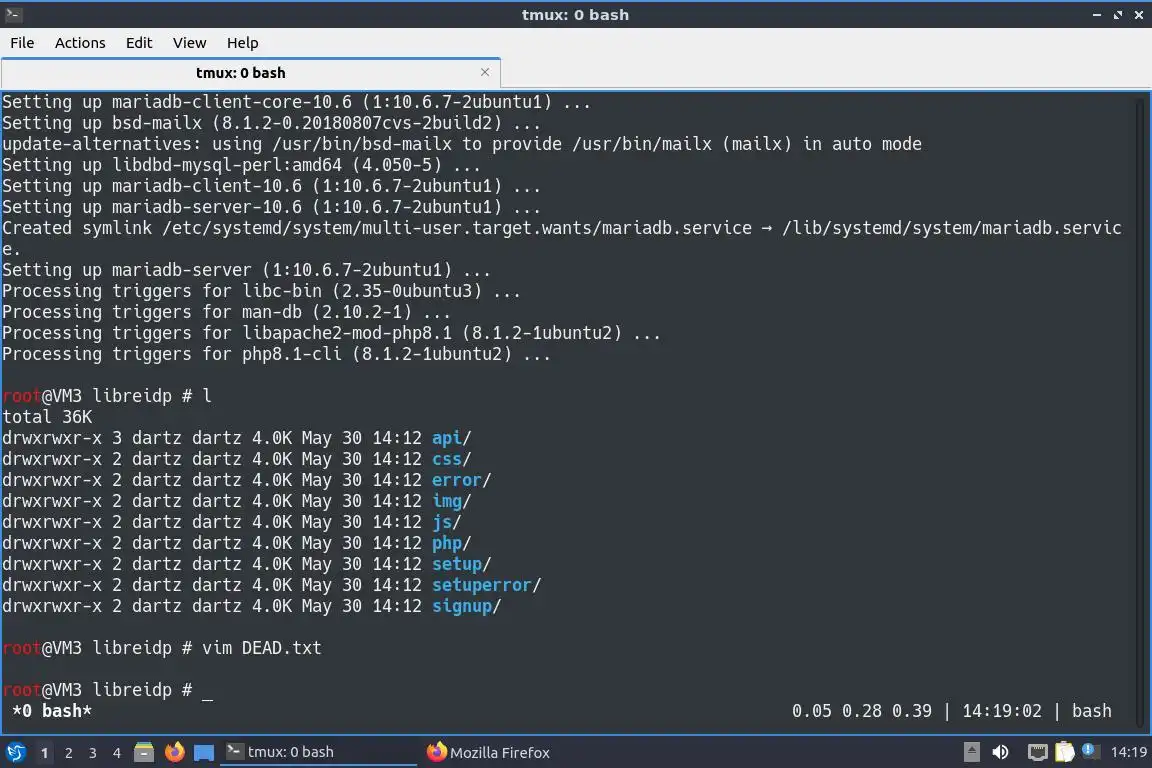1152x768 pixels.
Task: Open the Edit menu
Action: [x=139, y=43]
